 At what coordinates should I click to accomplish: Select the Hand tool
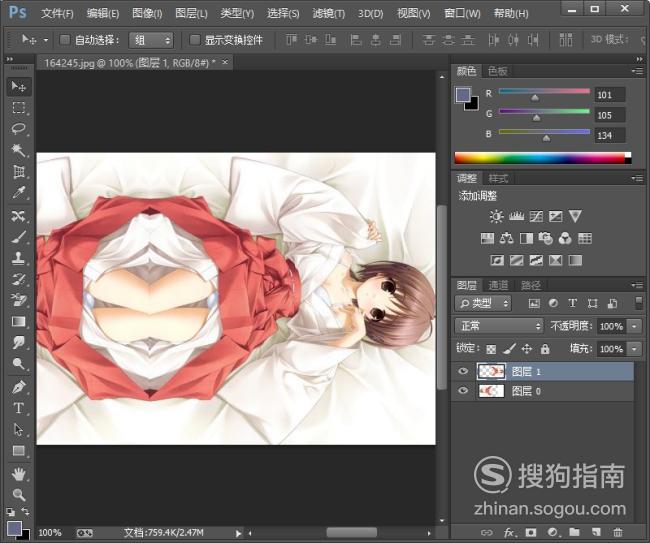[18, 474]
